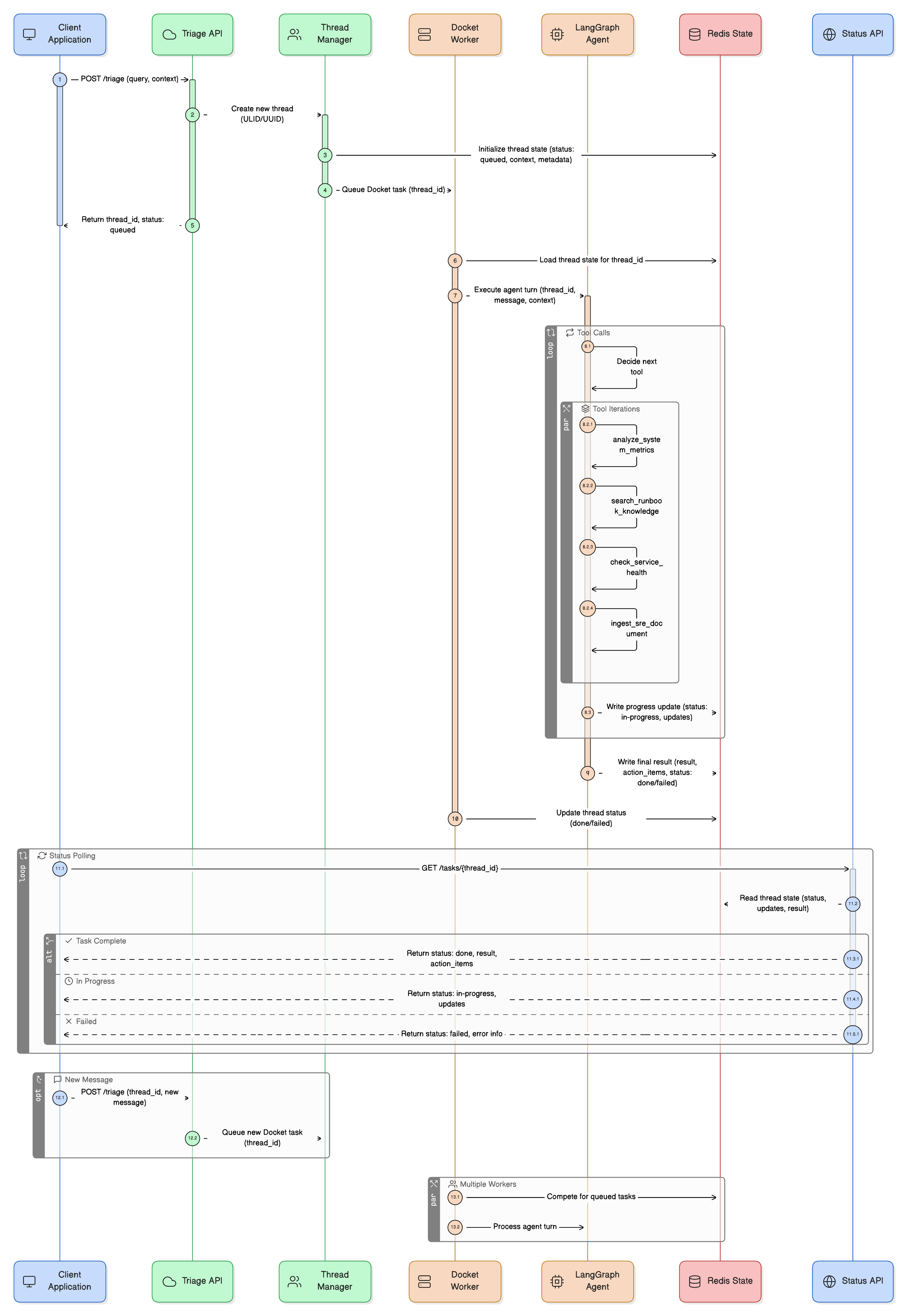Click the CPU chip icon in top LangGraph Agent box
The height and width of the screenshot is (1316, 907).
[x=557, y=34]
